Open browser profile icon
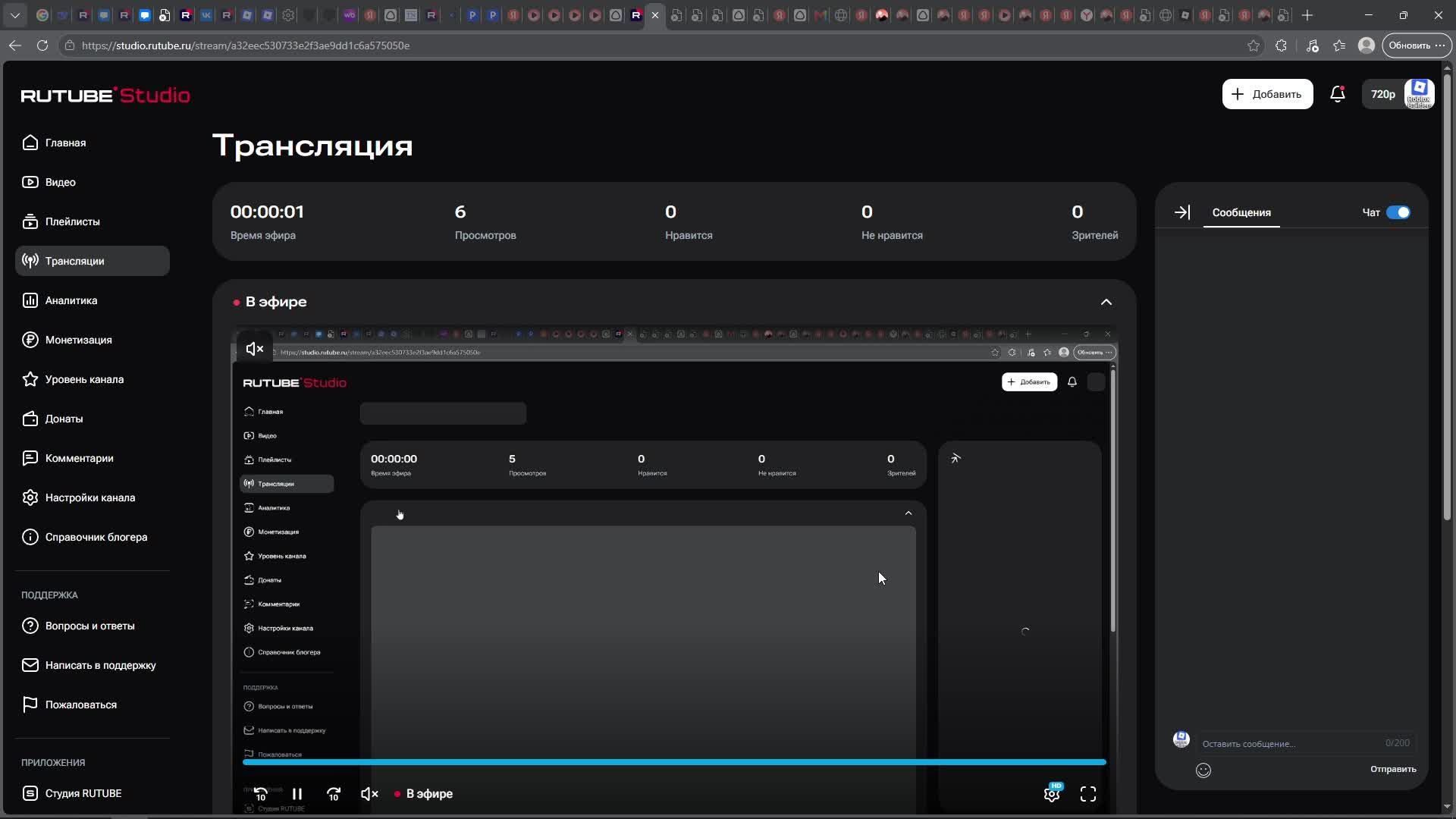Screen dimensions: 1456x819 (x=1367, y=45)
